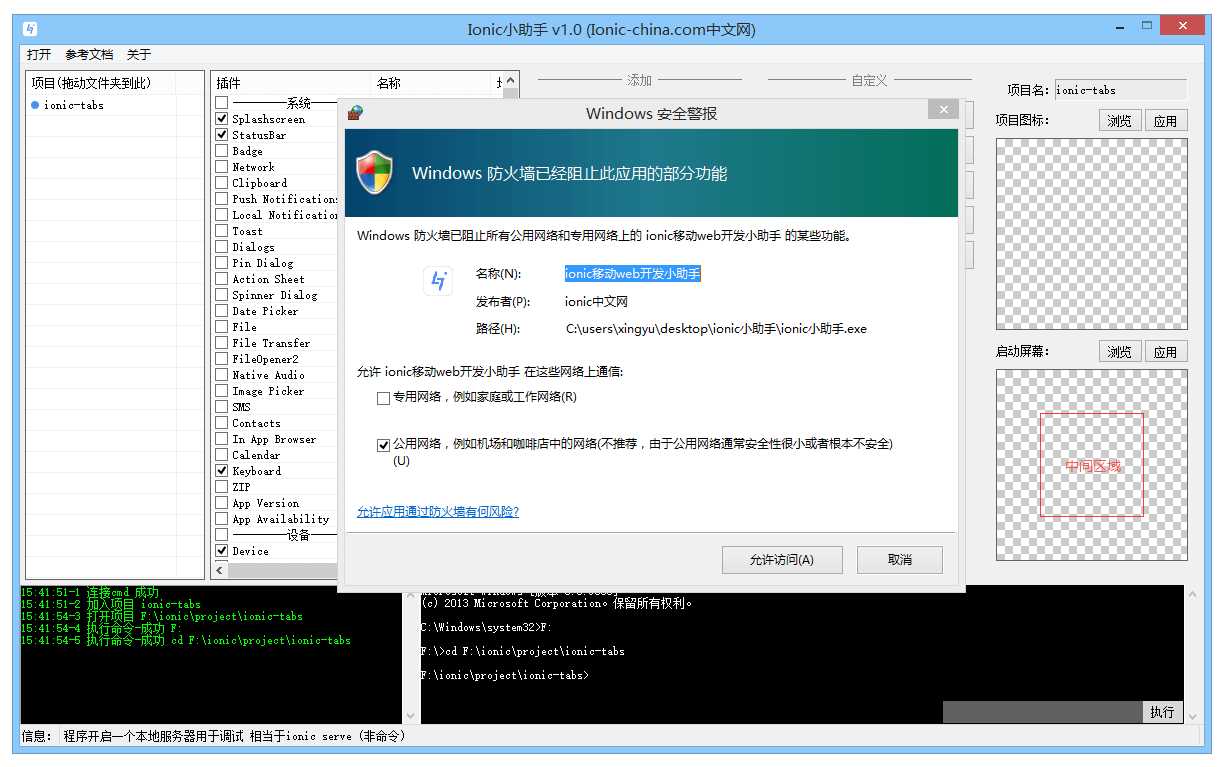Click the Ionic app icon in title bar
Image resolution: width=1229 pixels, height=767 pixels.
click(31, 28)
